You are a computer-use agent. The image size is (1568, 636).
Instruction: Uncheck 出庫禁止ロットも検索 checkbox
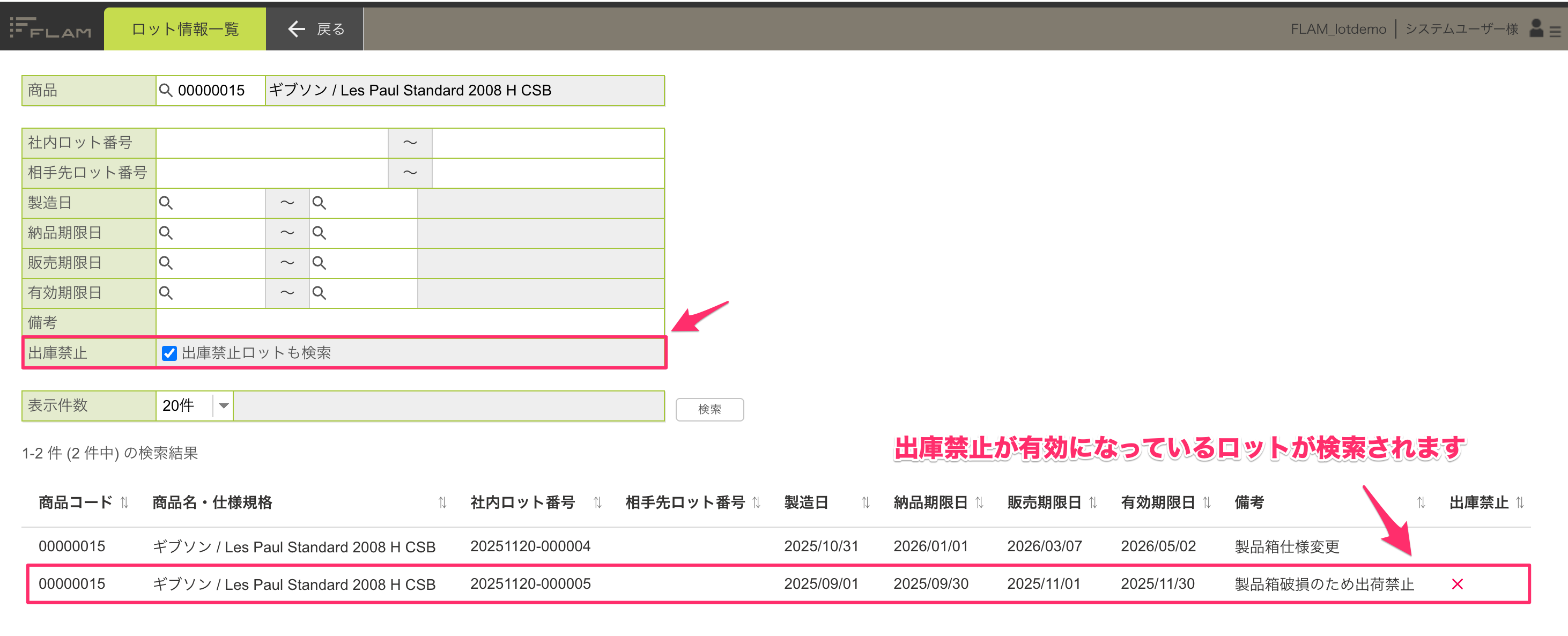(169, 353)
